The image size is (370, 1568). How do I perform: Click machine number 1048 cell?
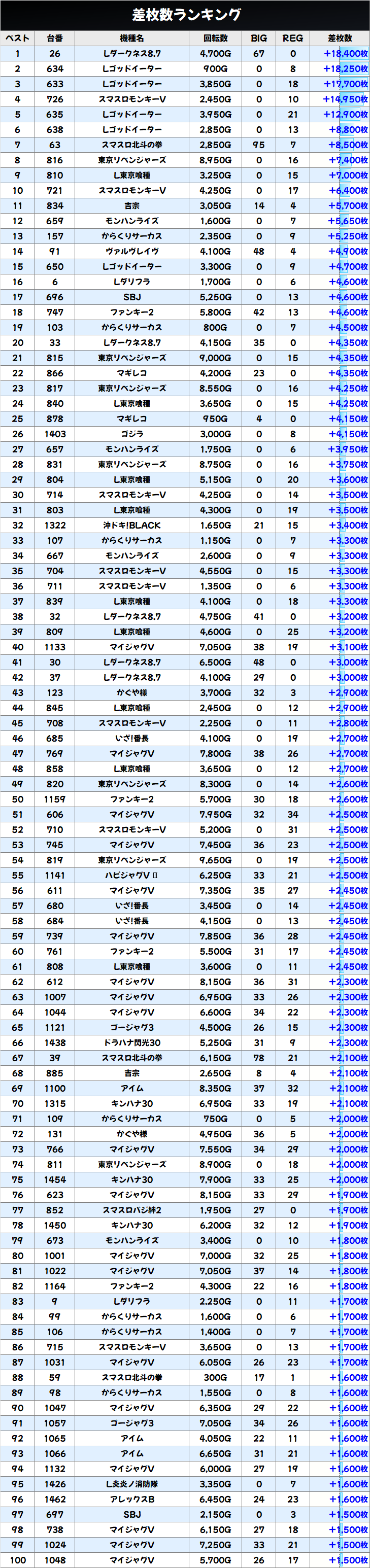pos(55,1560)
